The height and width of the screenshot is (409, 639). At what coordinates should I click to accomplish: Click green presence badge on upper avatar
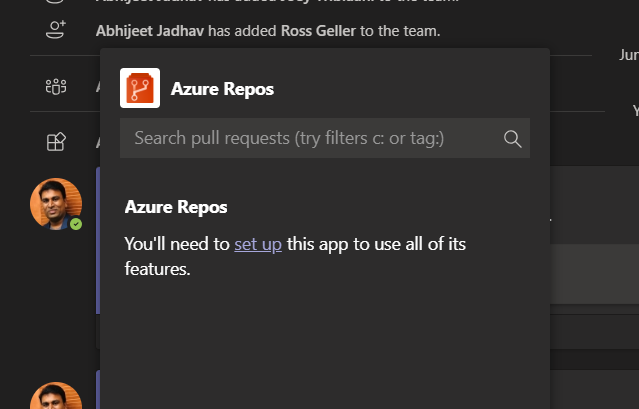[76, 224]
